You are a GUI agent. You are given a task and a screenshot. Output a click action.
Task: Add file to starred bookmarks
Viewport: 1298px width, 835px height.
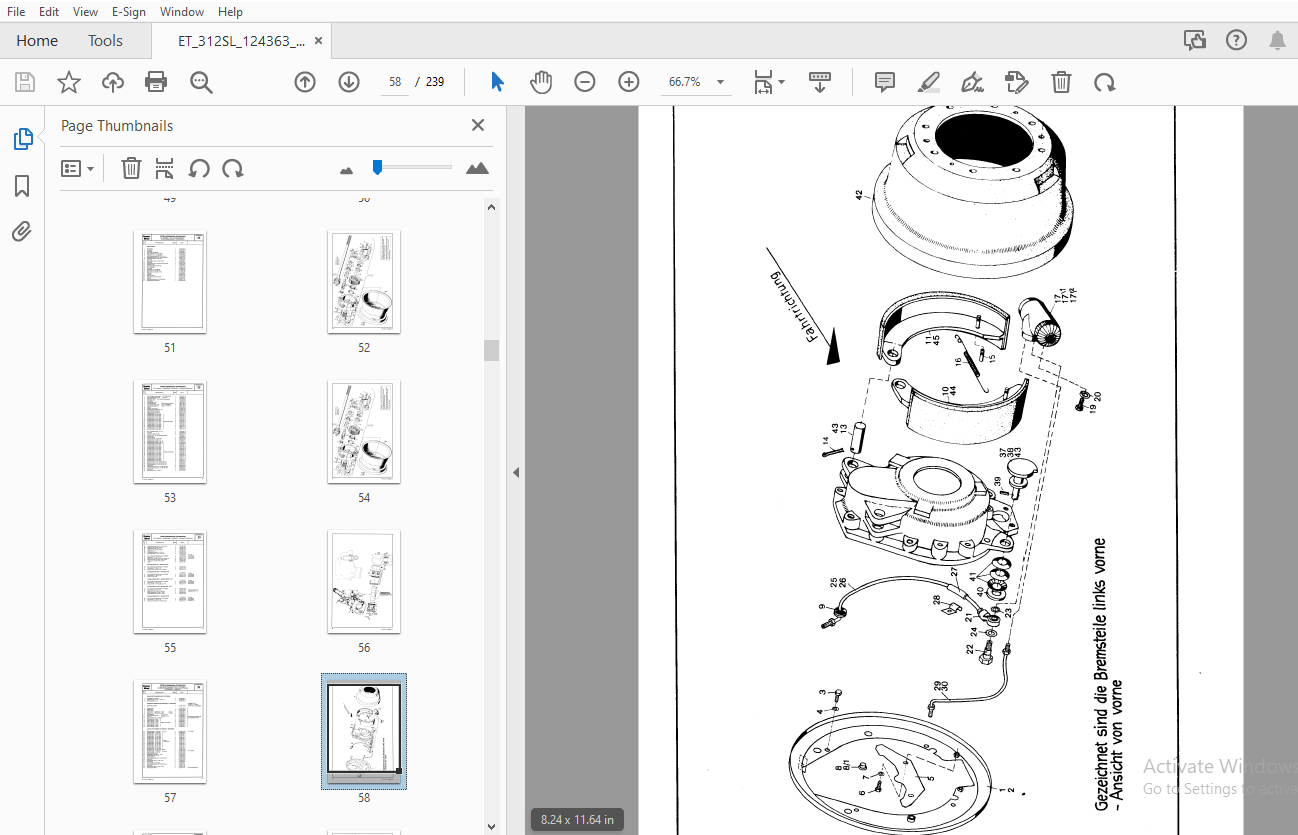(x=68, y=82)
